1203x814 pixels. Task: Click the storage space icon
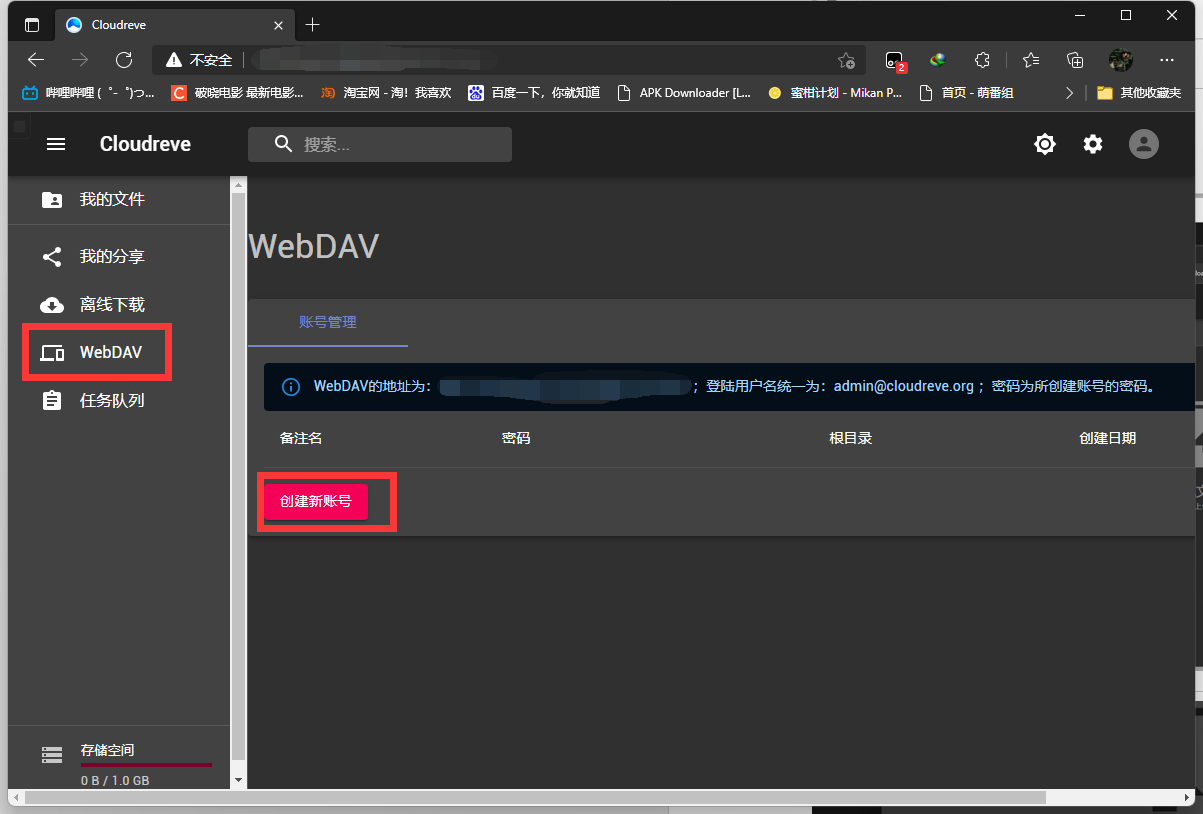click(51, 753)
